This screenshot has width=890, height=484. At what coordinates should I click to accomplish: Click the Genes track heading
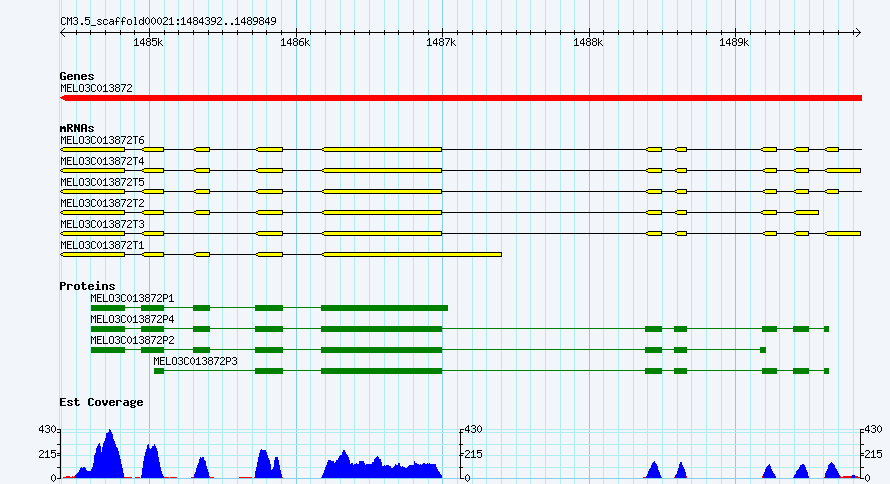click(77, 75)
